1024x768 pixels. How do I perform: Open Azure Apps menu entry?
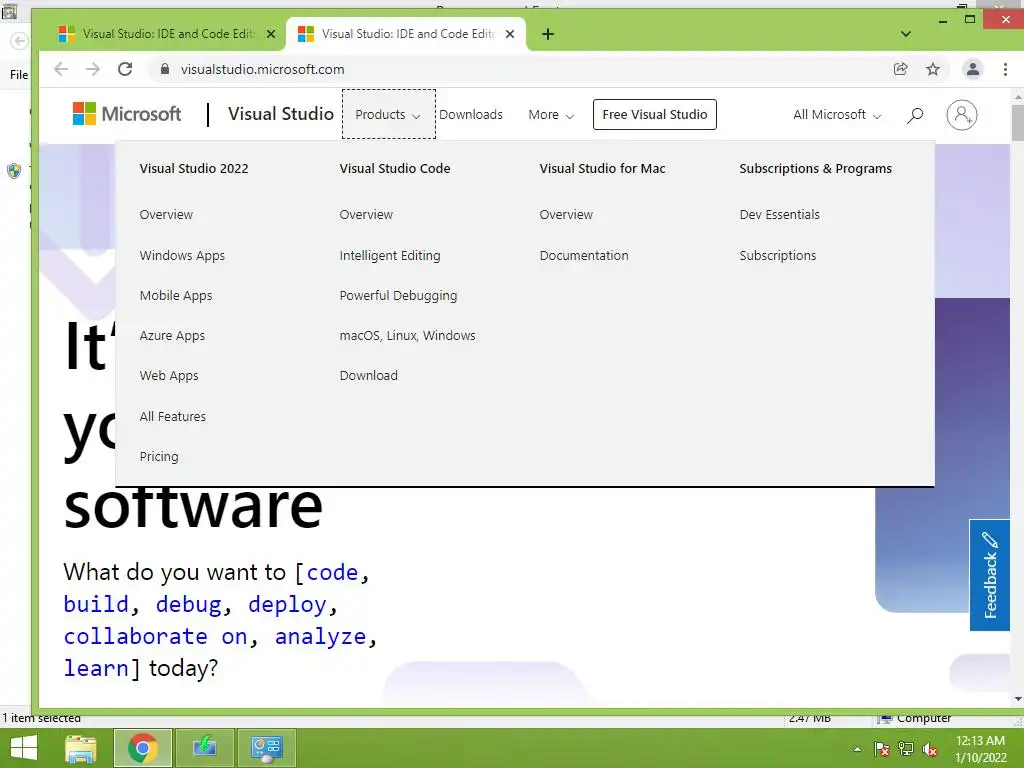pos(172,336)
